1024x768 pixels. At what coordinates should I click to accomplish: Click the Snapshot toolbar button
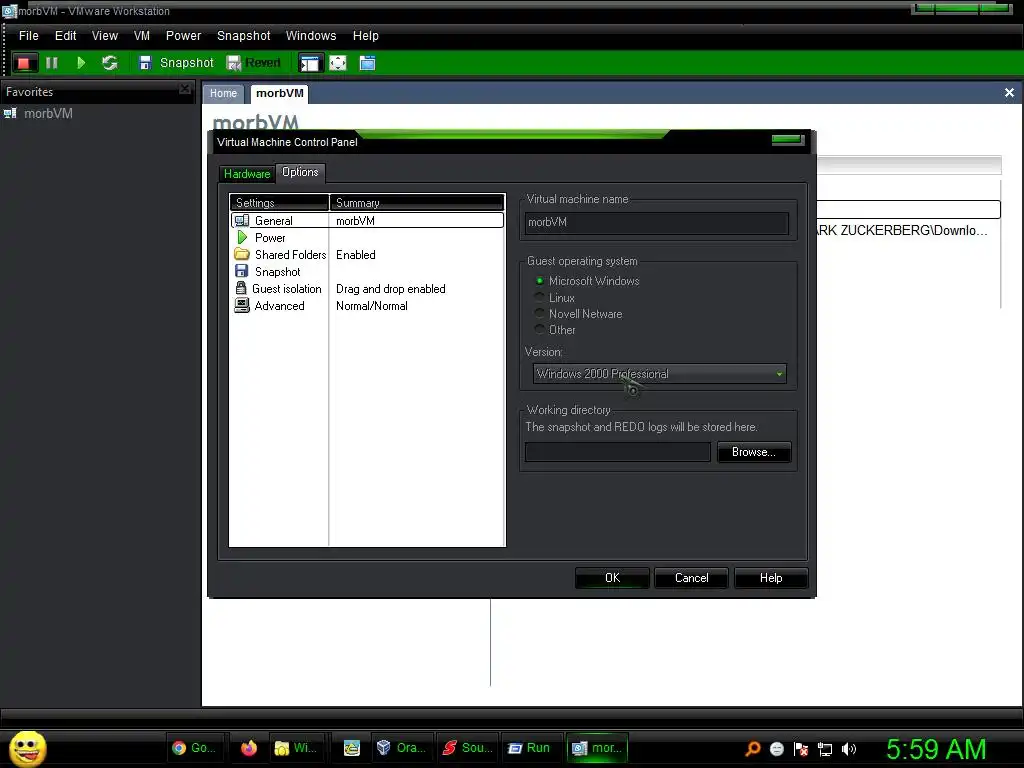click(176, 63)
